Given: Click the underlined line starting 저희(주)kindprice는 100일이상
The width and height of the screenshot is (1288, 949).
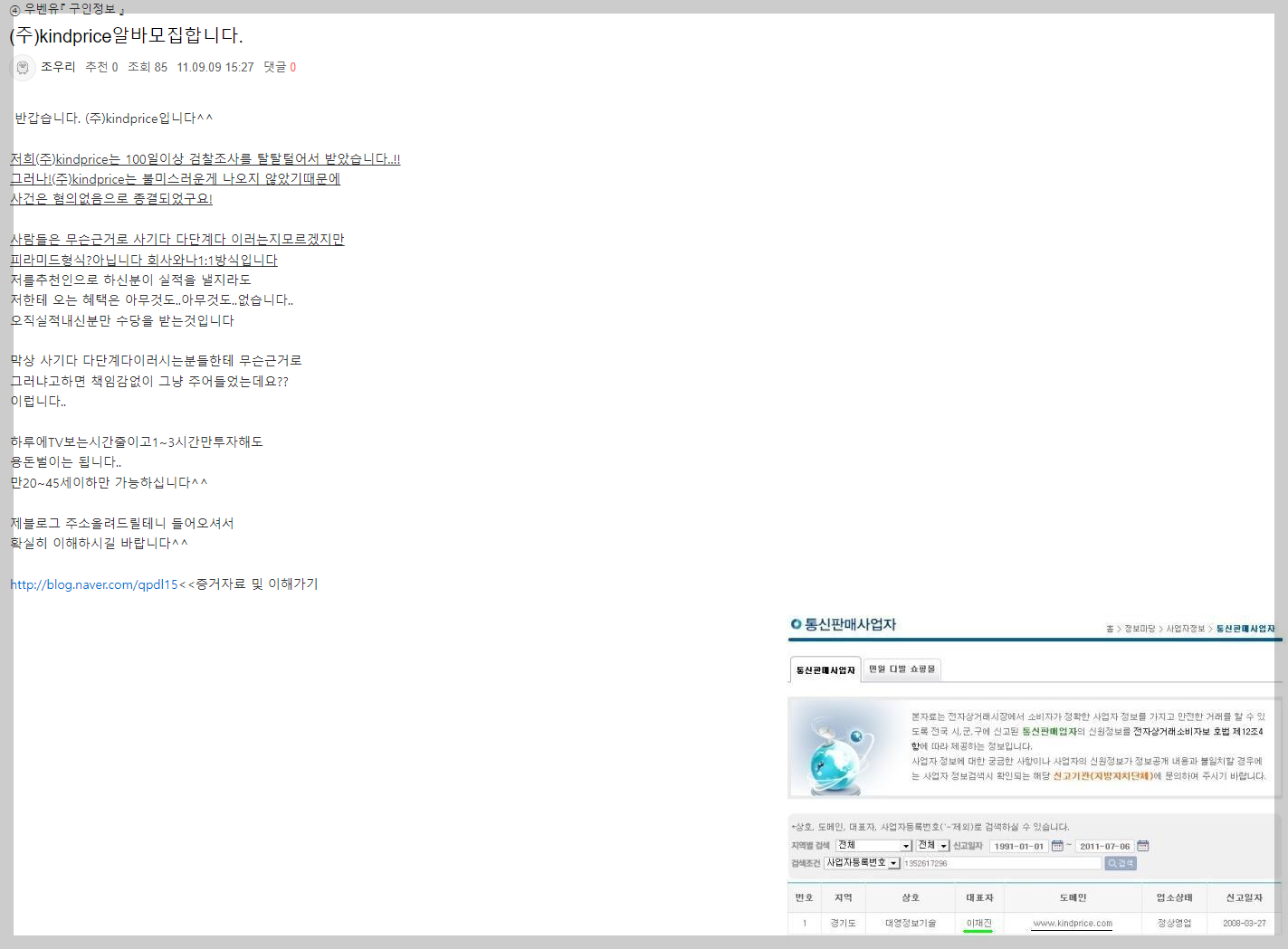Looking at the screenshot, I should click(x=205, y=159).
